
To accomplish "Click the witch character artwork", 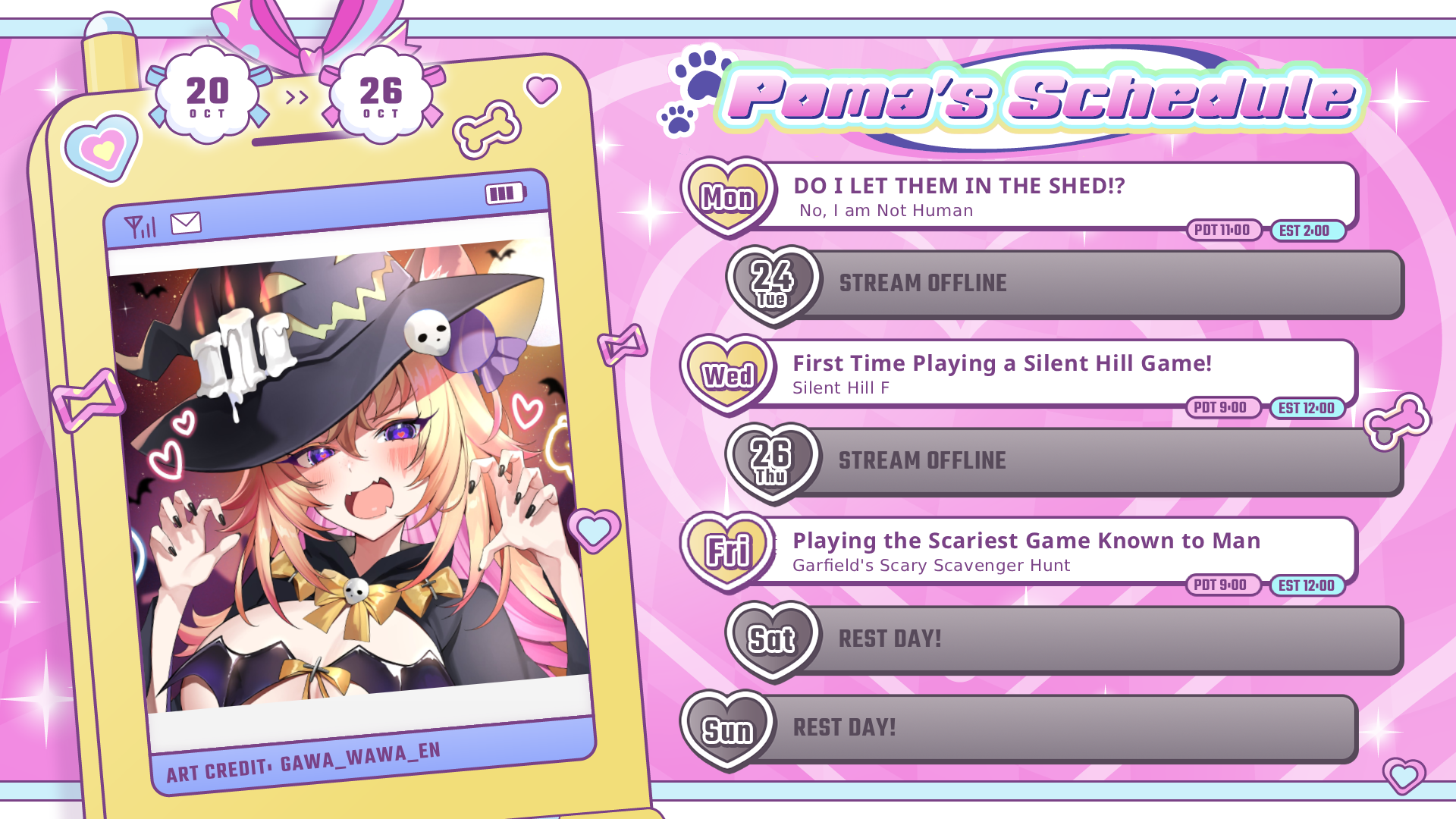I will 349,478.
